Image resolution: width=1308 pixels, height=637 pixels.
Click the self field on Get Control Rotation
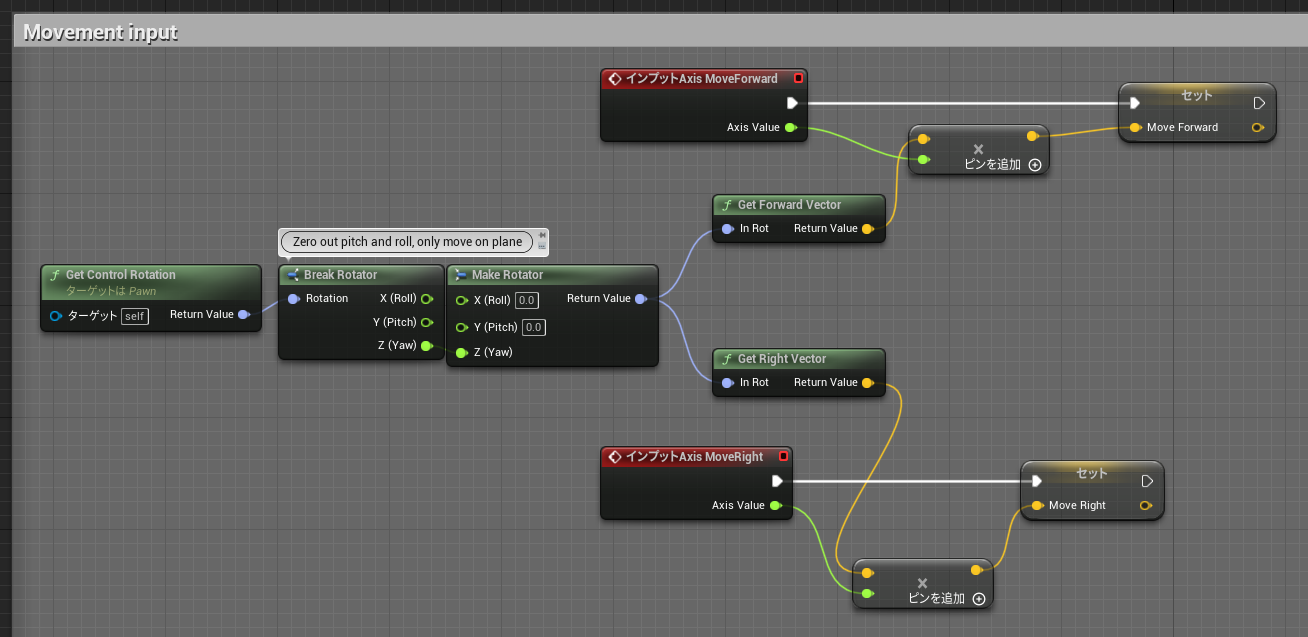point(135,316)
